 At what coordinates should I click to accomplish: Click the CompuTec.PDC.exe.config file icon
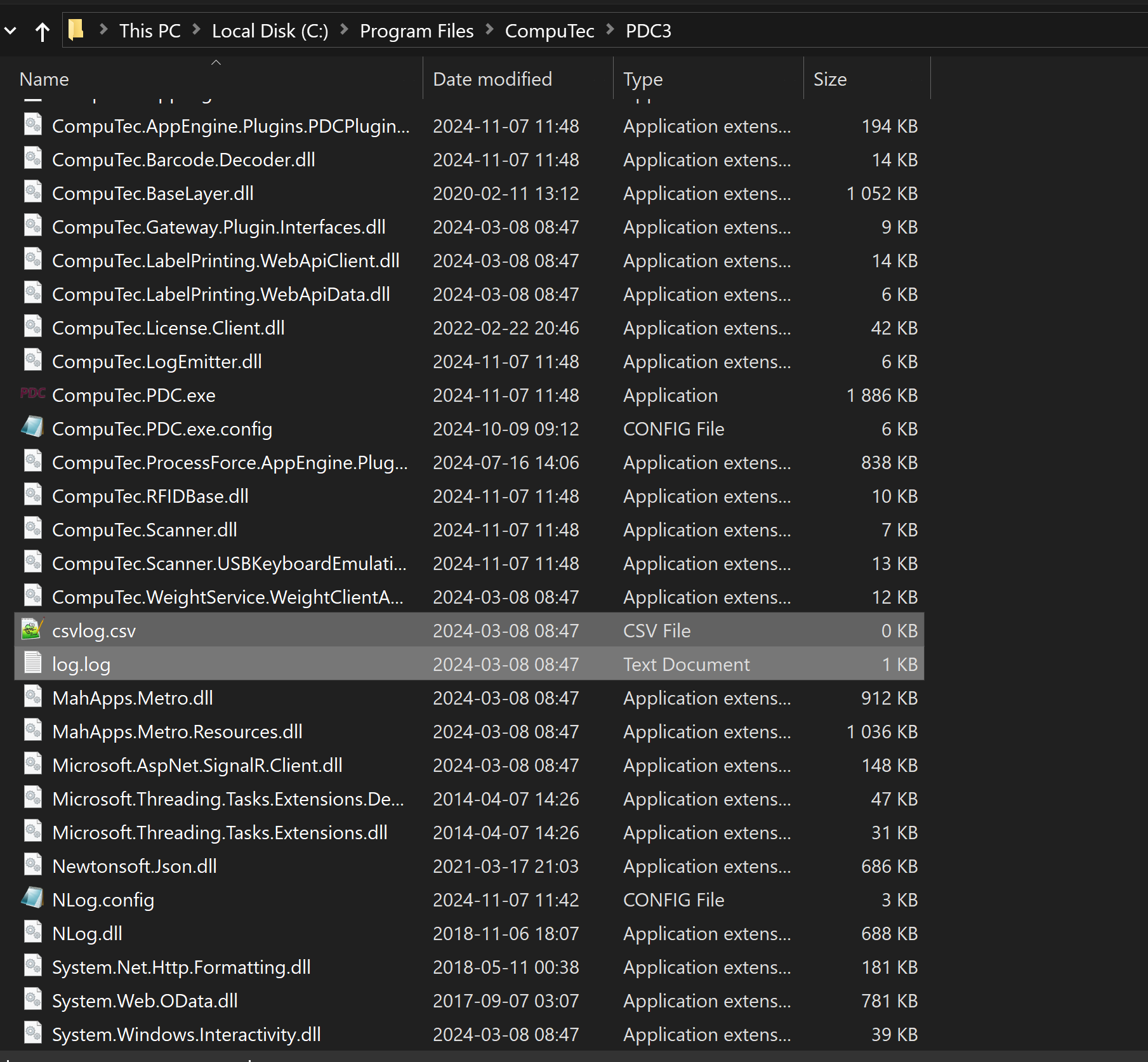point(32,428)
